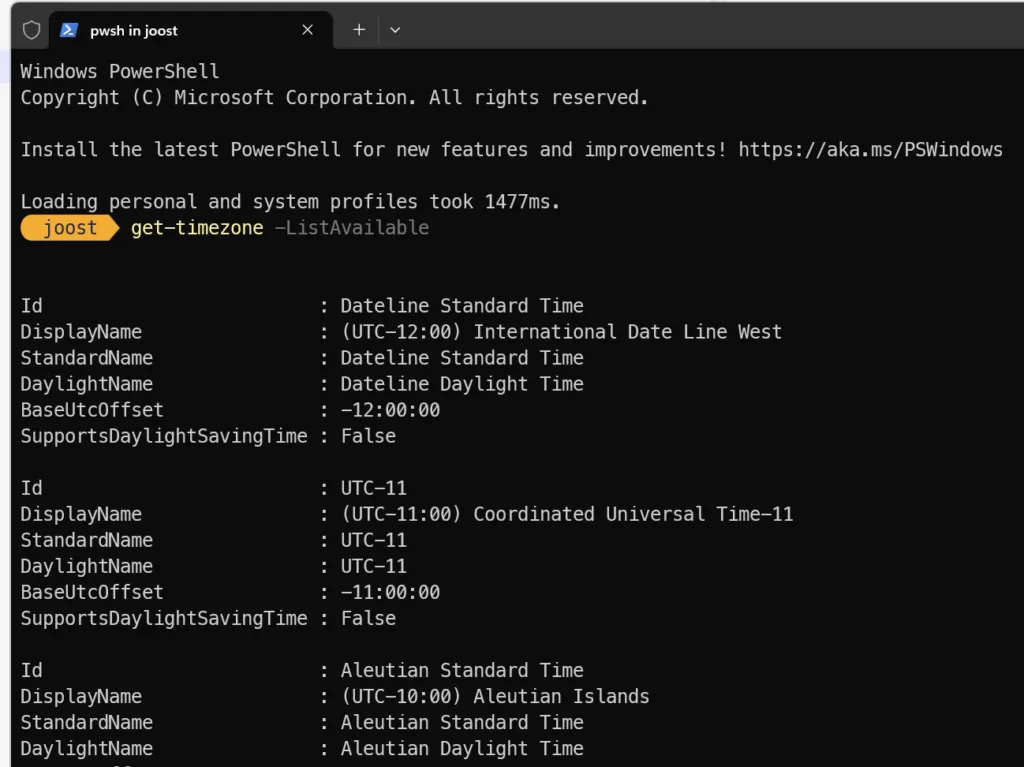Click the Microsoft Corporation copyright line
The image size is (1024, 767).
(x=334, y=98)
